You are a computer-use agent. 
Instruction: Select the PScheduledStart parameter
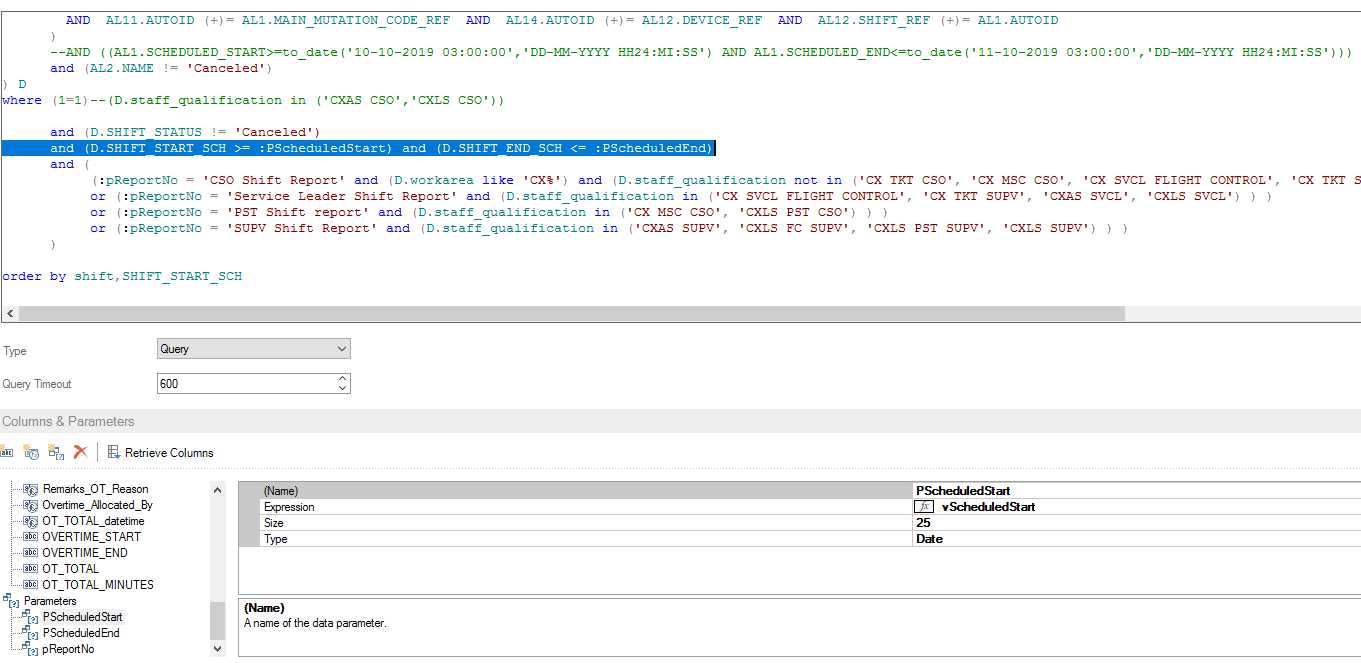[82, 617]
